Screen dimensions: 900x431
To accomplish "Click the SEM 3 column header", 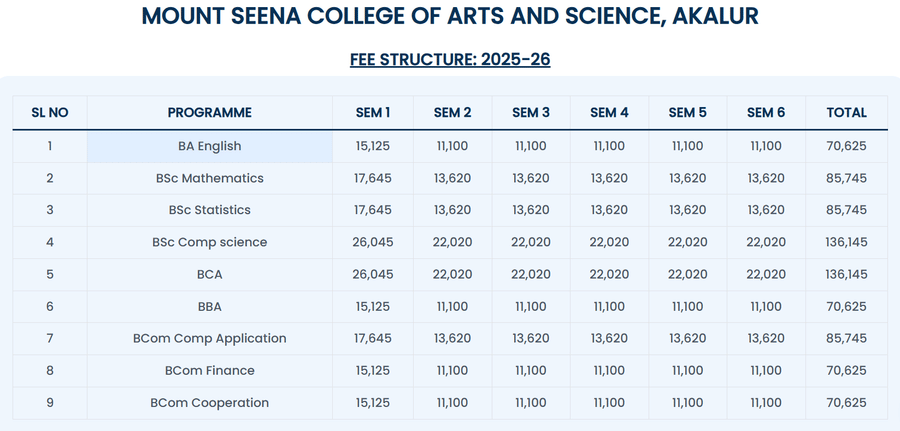I will coord(531,113).
